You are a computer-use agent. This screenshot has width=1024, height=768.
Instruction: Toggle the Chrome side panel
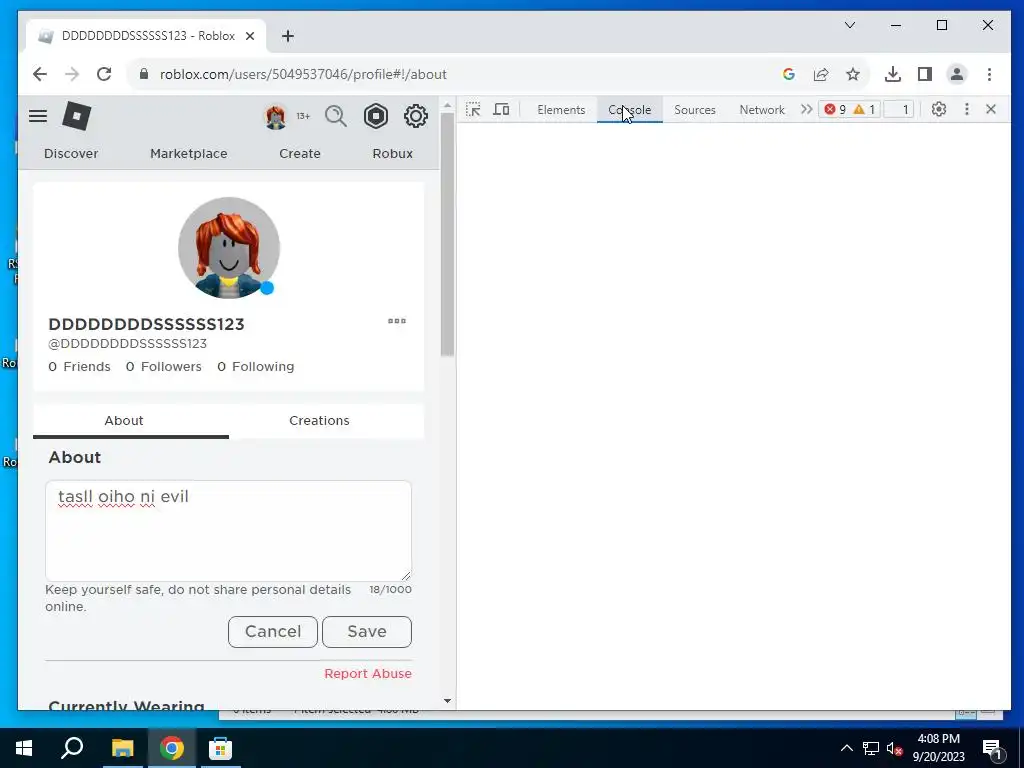point(925,74)
